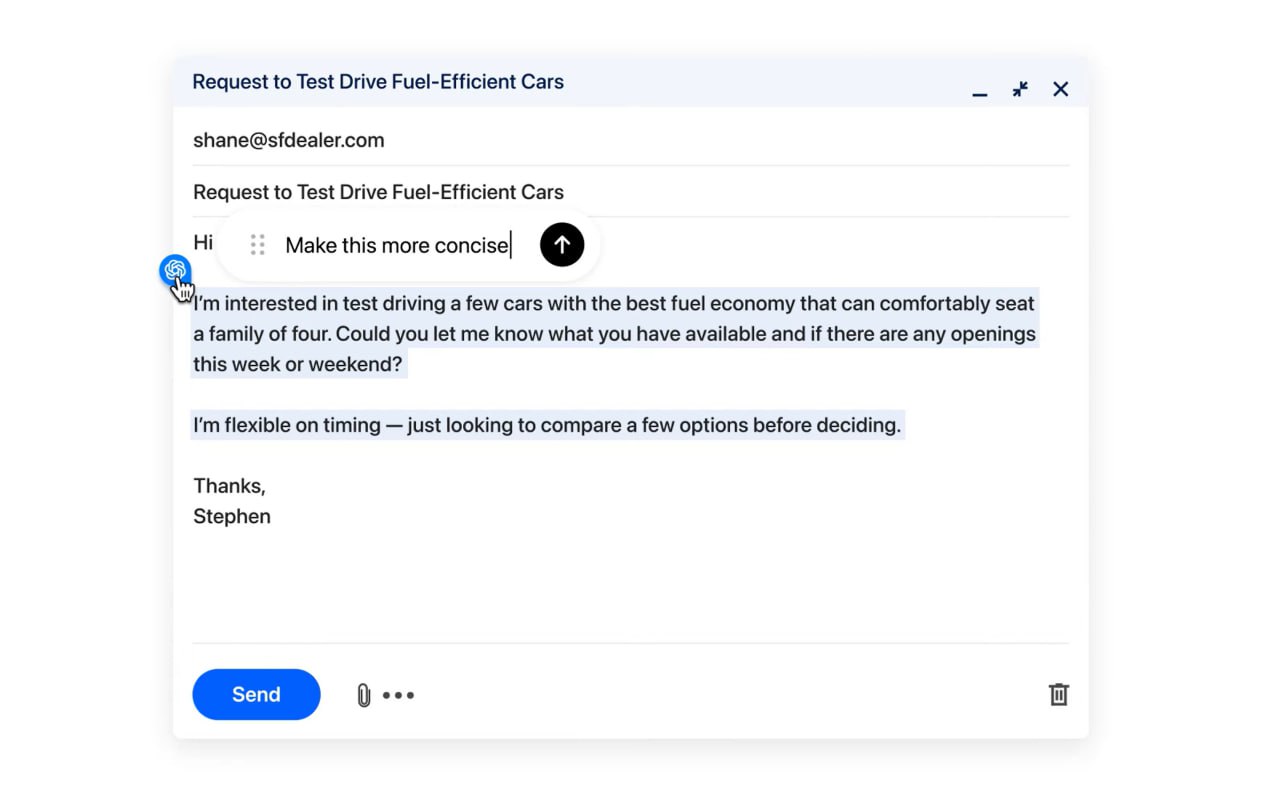
Task: Discard the draft with the trash icon
Action: click(1058, 695)
